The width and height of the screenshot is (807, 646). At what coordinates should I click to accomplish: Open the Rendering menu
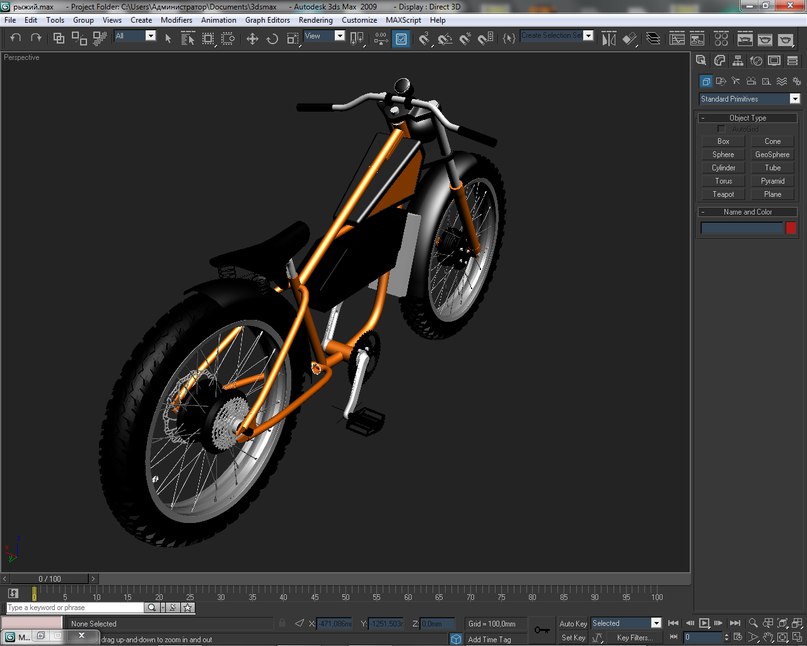tap(315, 20)
